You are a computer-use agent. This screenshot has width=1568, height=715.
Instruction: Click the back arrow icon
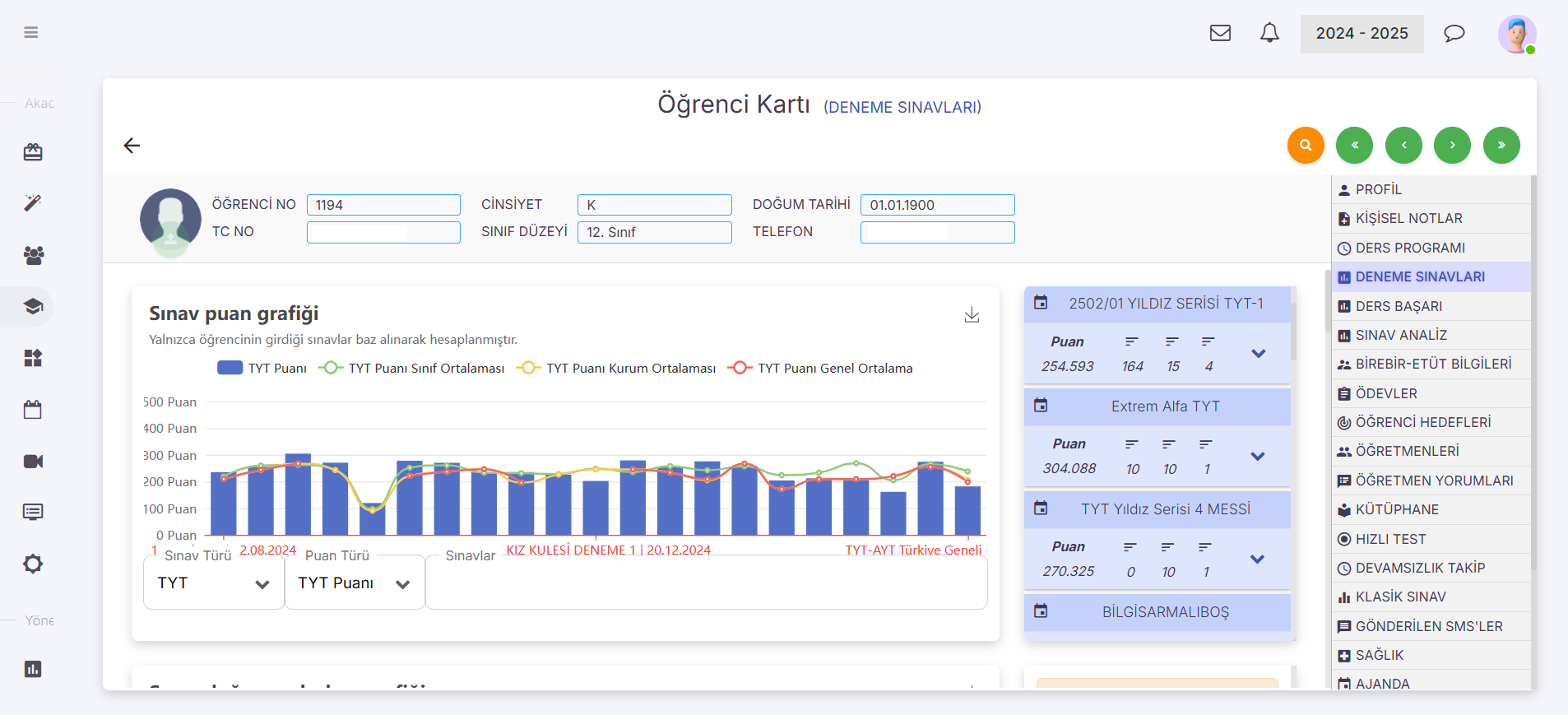[x=132, y=146]
